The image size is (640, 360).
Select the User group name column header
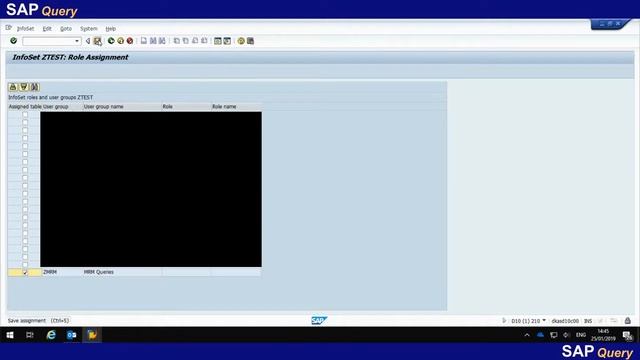point(122,107)
